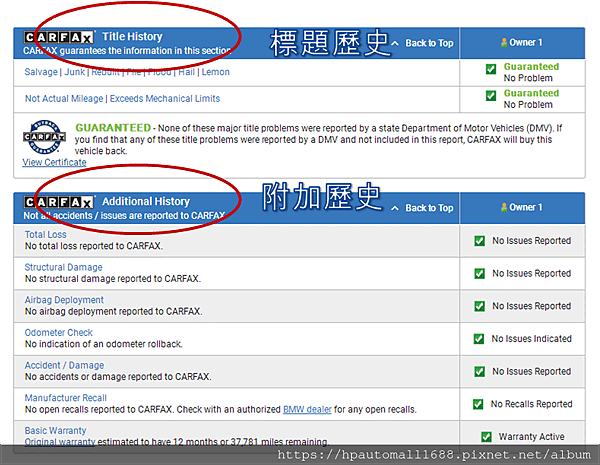Click 'Warranty Active' status text
Screen dimensions: 600x465
[532, 437]
